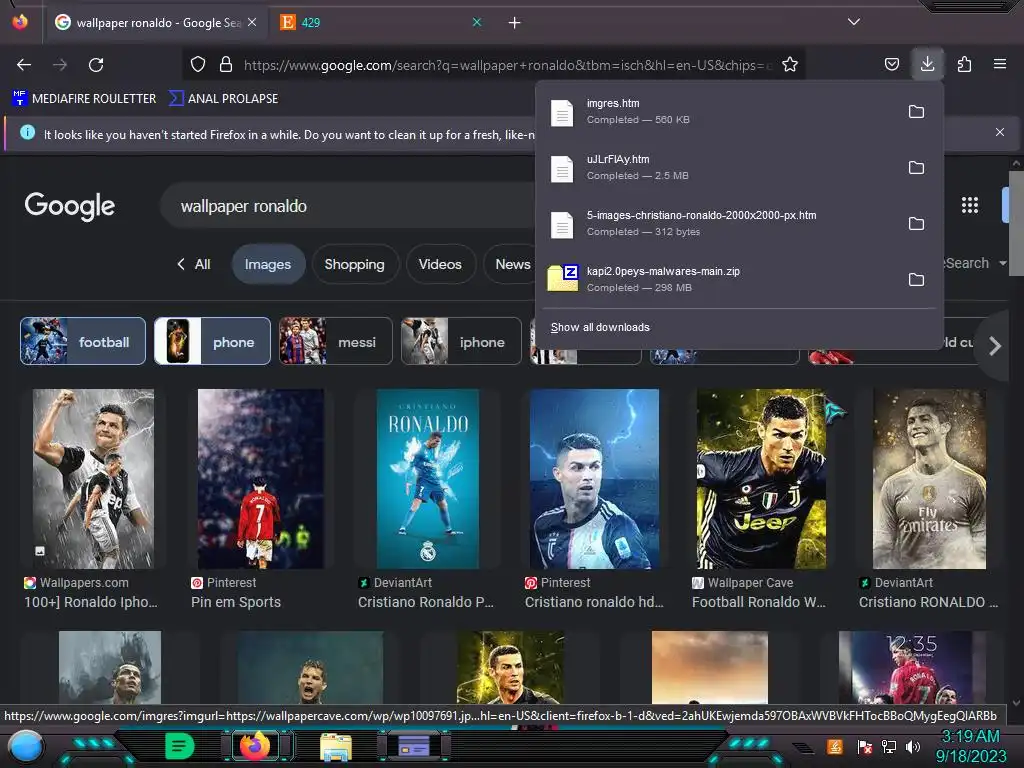The image size is (1024, 768).
Task: Open the Wallpaper Cave Jeep jersey image
Action: [x=761, y=479]
